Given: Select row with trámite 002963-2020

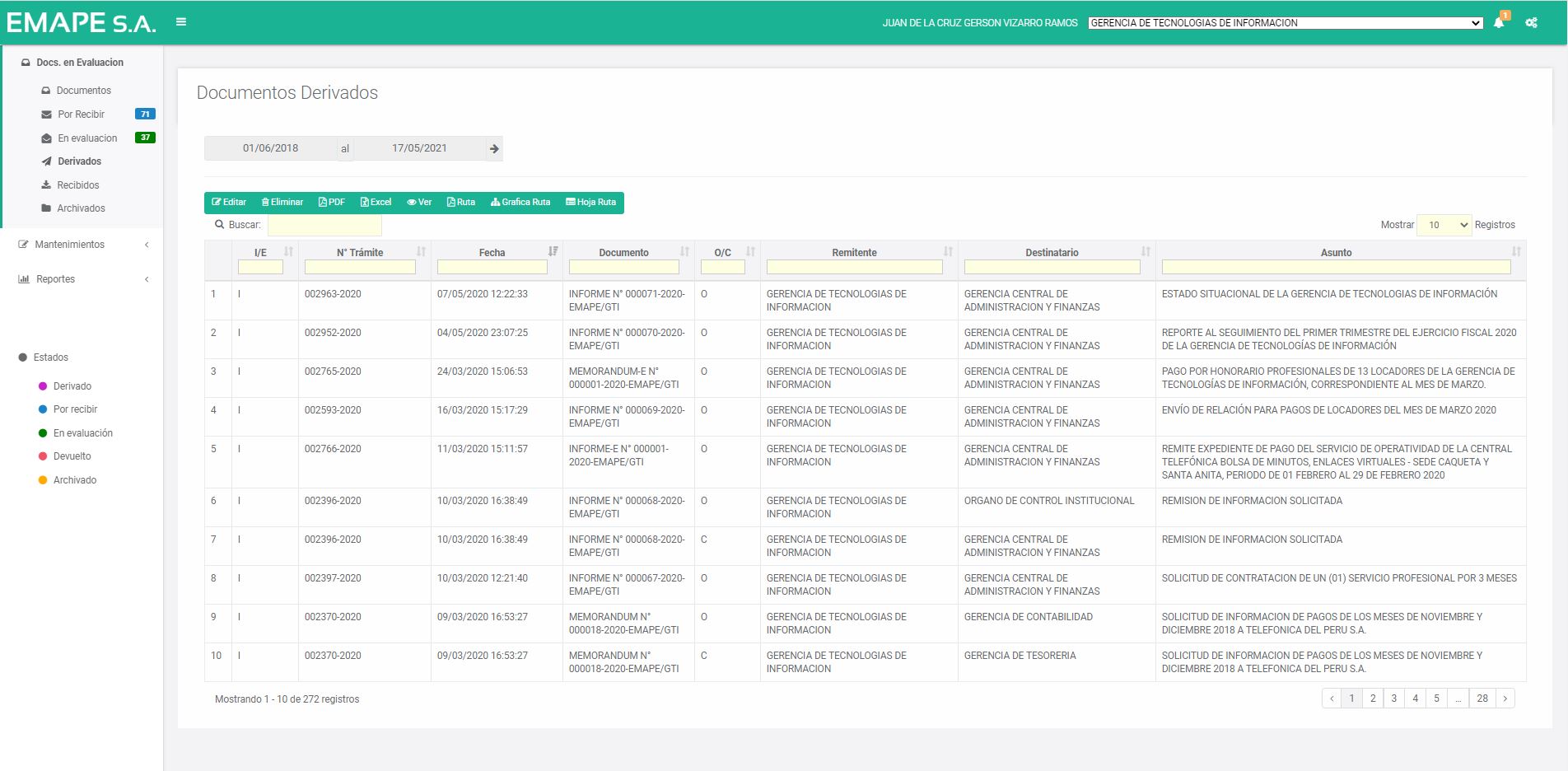Looking at the screenshot, I should pyautogui.click(x=865, y=301).
